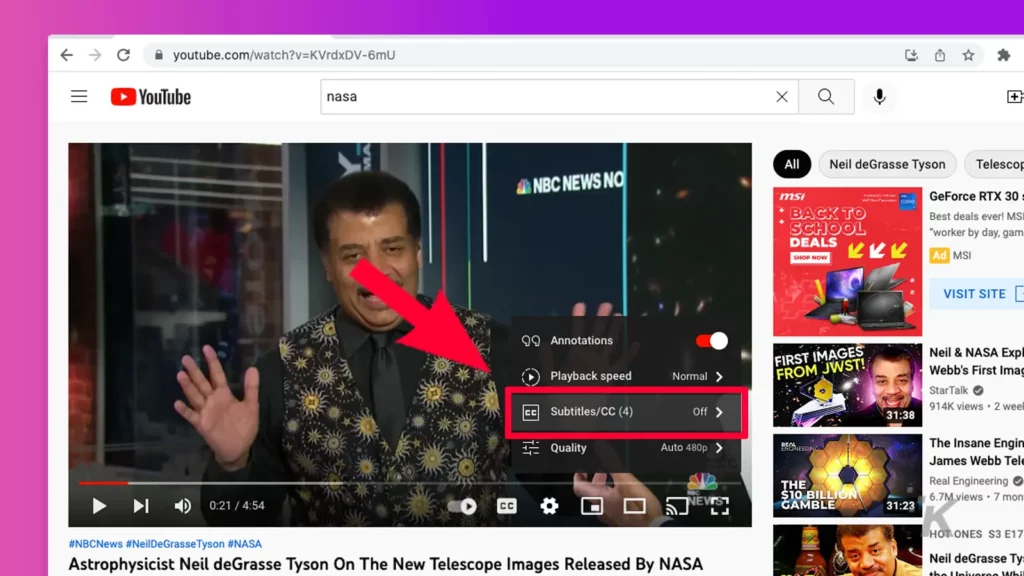
Task: Click the MSI advertiser name
Action: pos(962,255)
